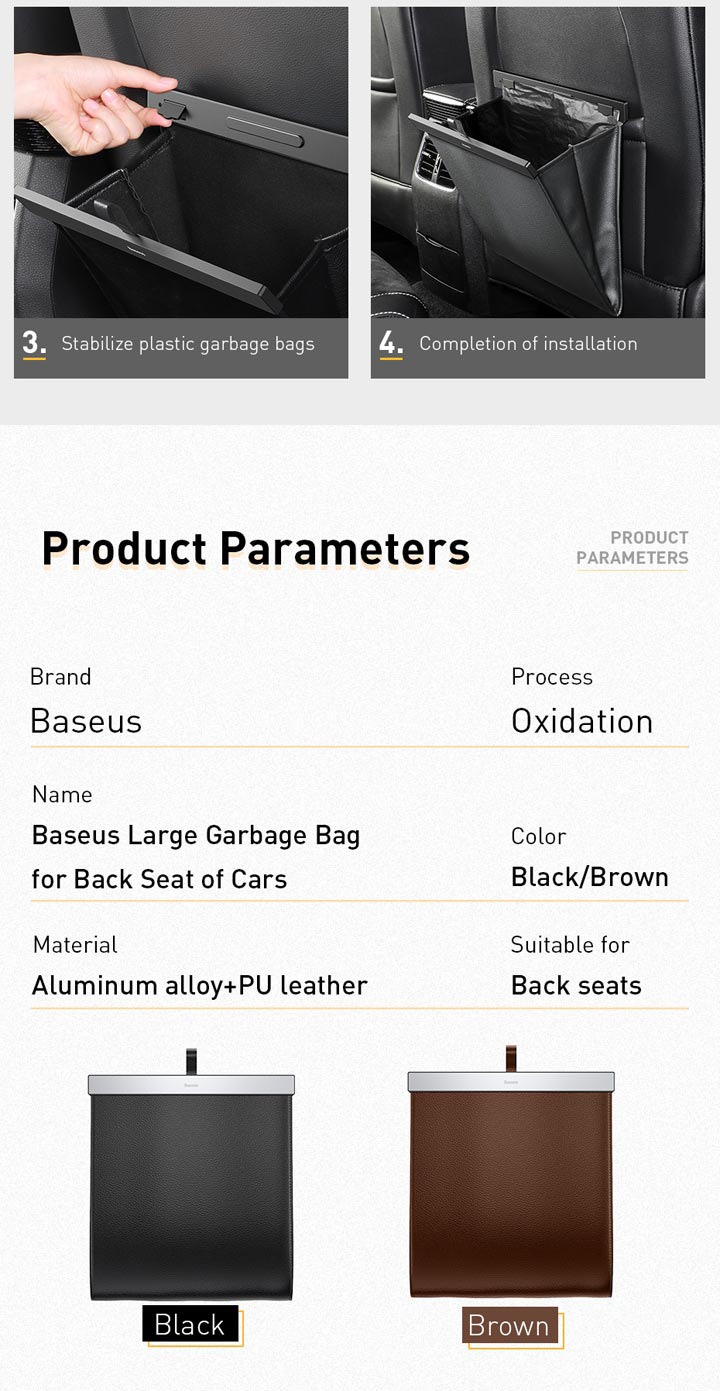Click the hanging strap on black bag
This screenshot has width=720, height=1391.
click(191, 1061)
